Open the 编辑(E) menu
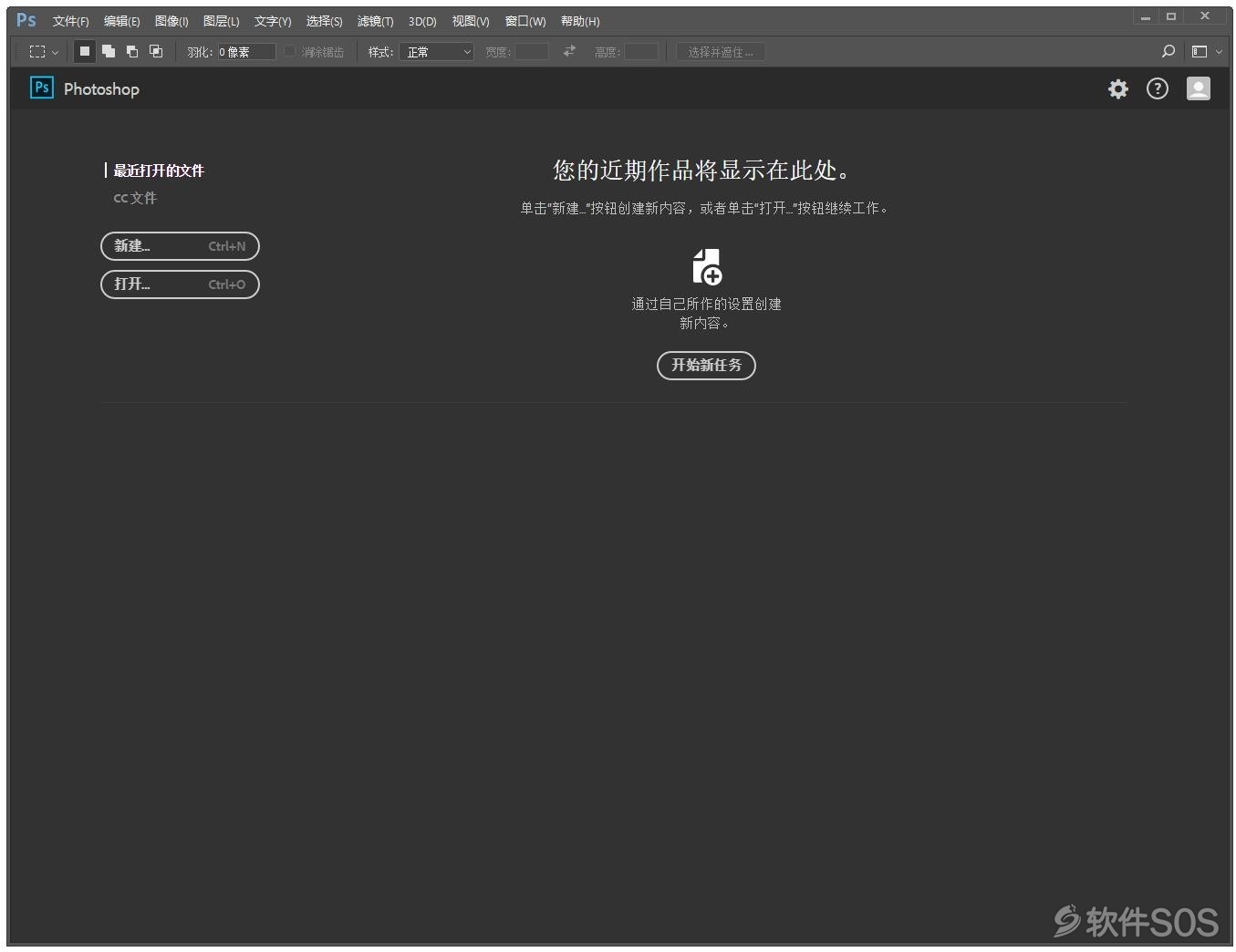Viewport: 1236px width, 952px height. 122,21
